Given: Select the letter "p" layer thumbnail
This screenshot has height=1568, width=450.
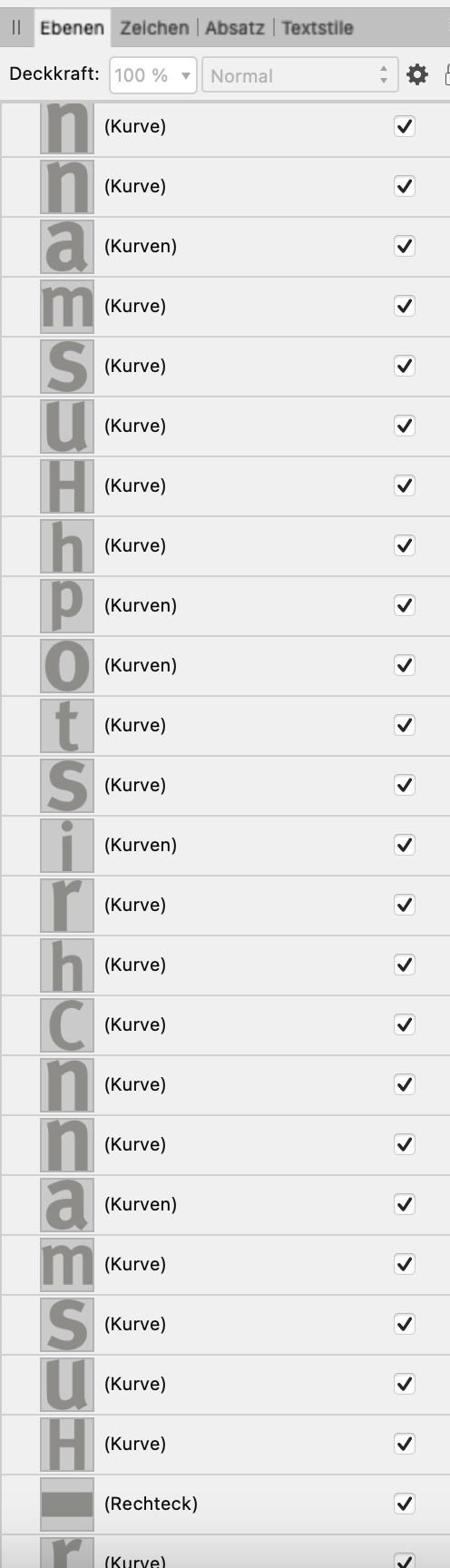Looking at the screenshot, I should (x=67, y=605).
